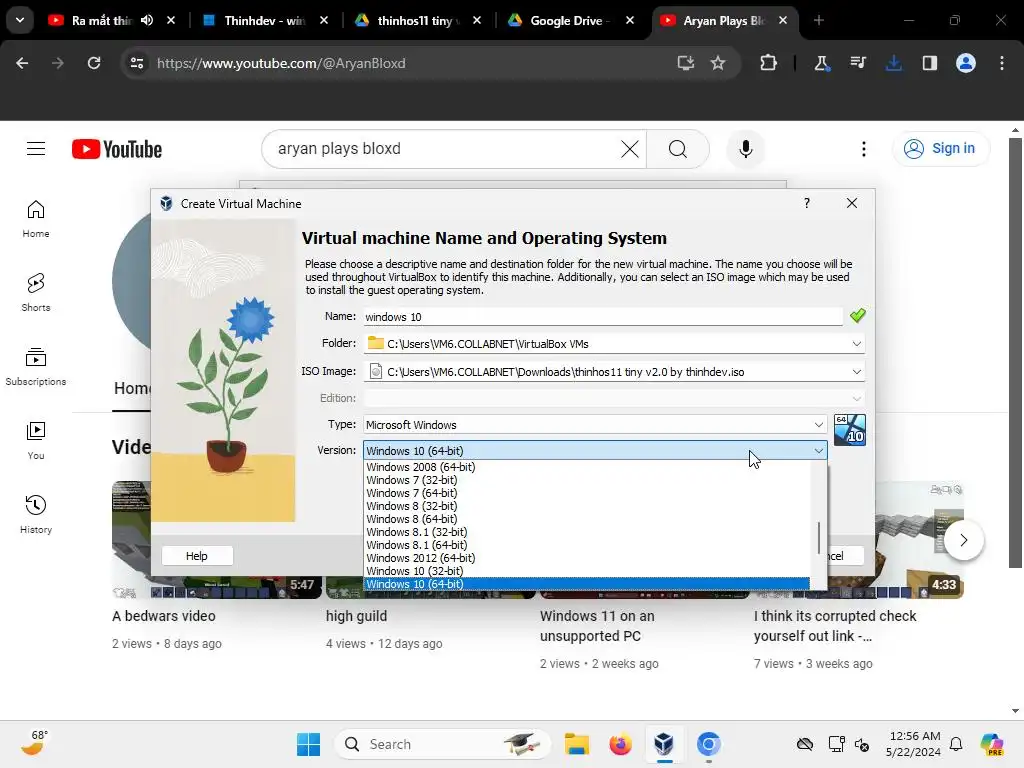The image size is (1024, 768).
Task: Clear the YouTube search text
Action: click(630, 149)
